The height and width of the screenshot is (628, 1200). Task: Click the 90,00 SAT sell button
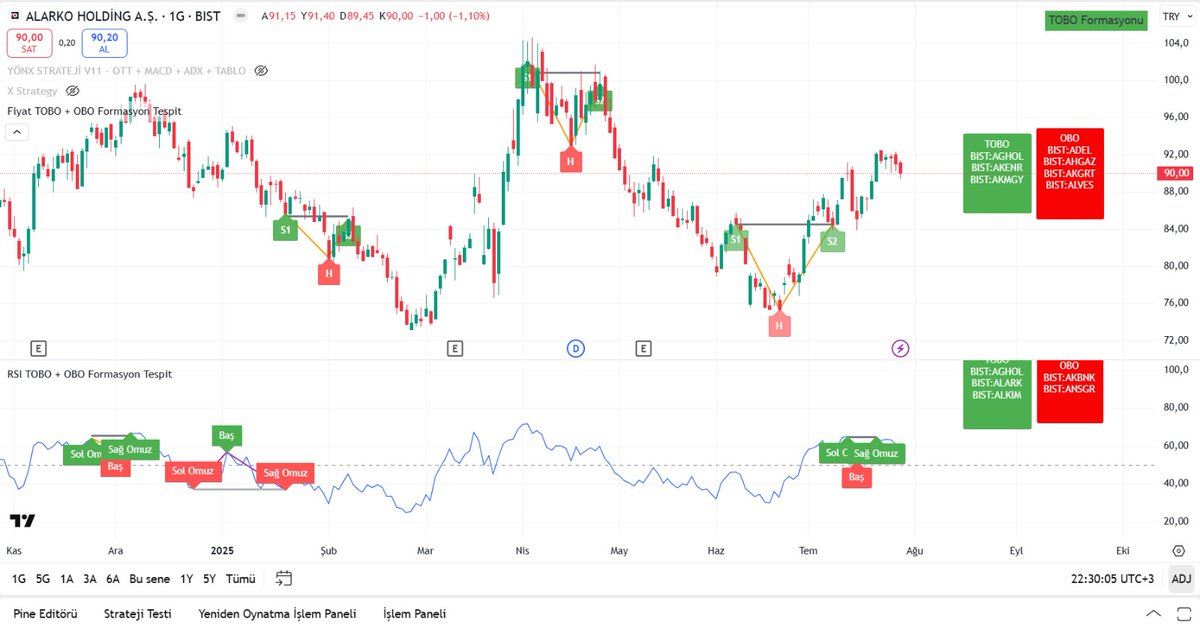tap(29, 43)
